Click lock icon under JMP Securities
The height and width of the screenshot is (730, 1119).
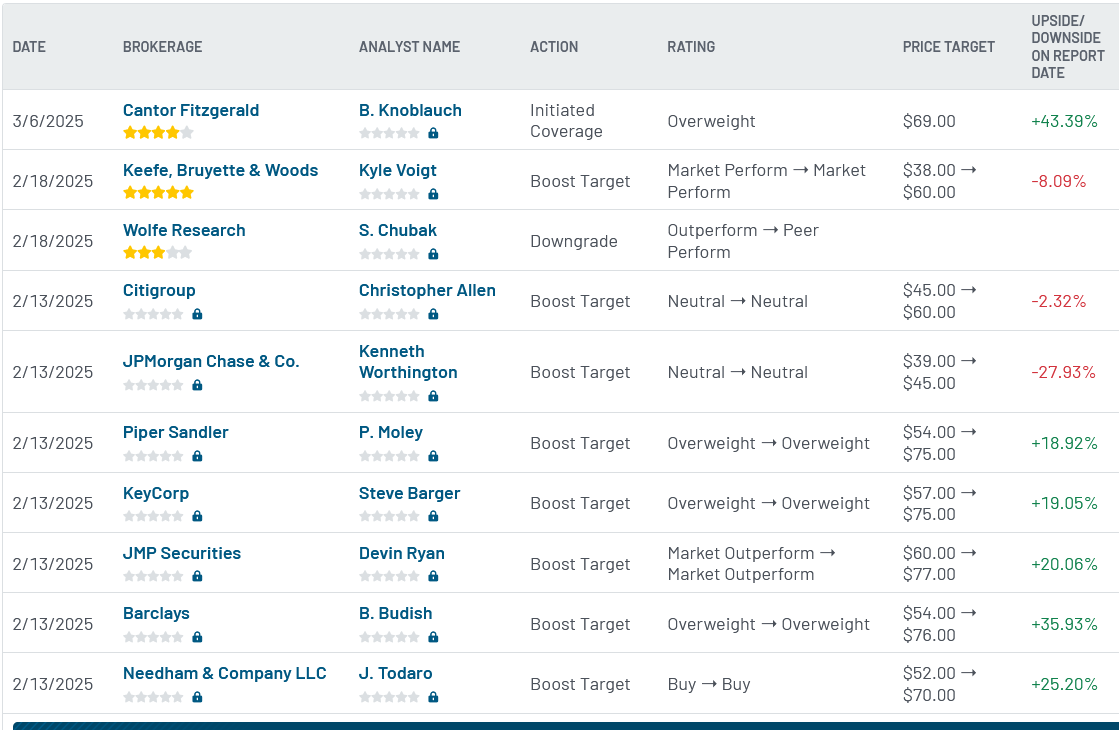point(198,575)
